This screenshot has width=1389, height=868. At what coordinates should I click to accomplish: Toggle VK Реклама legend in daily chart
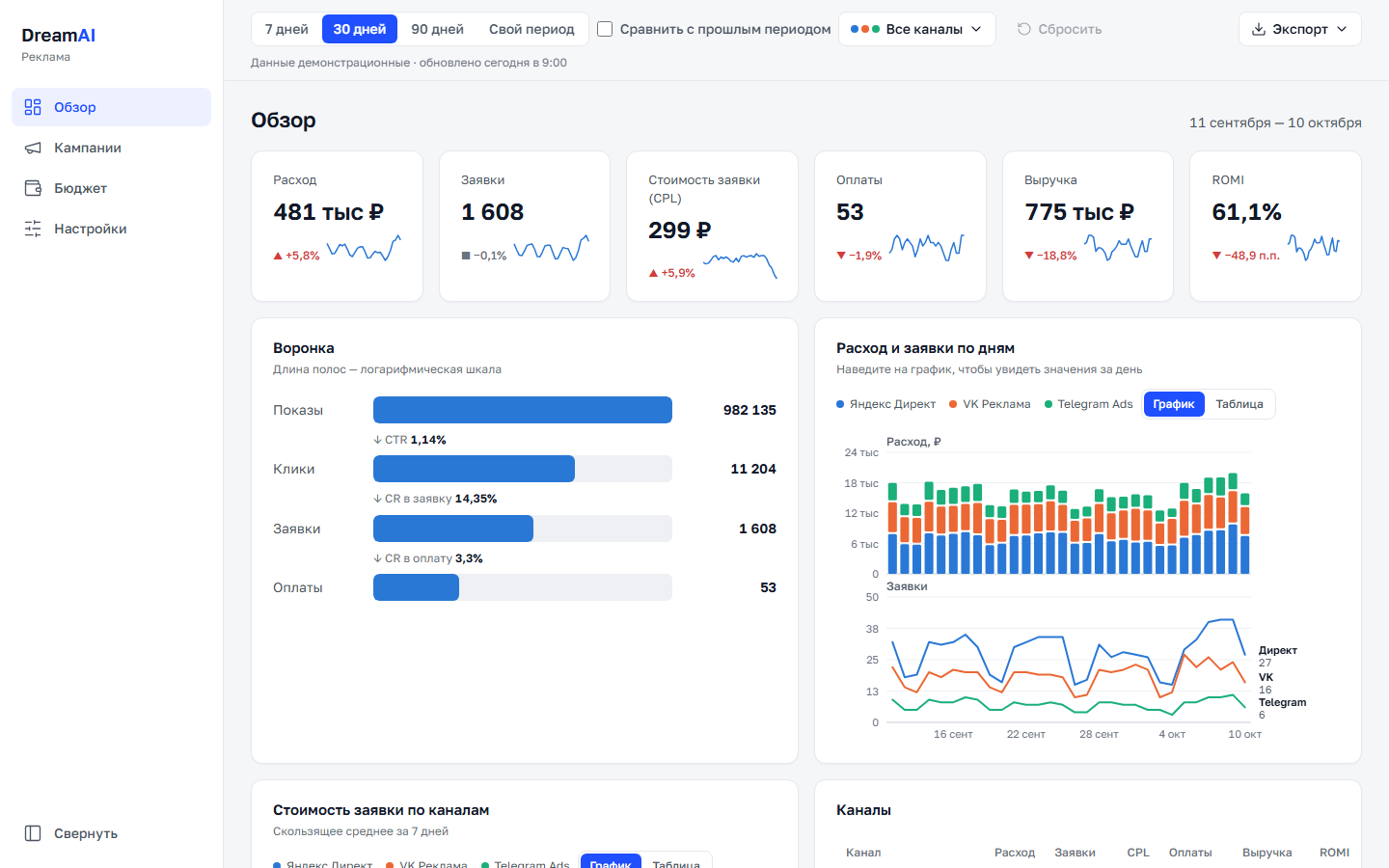990,404
